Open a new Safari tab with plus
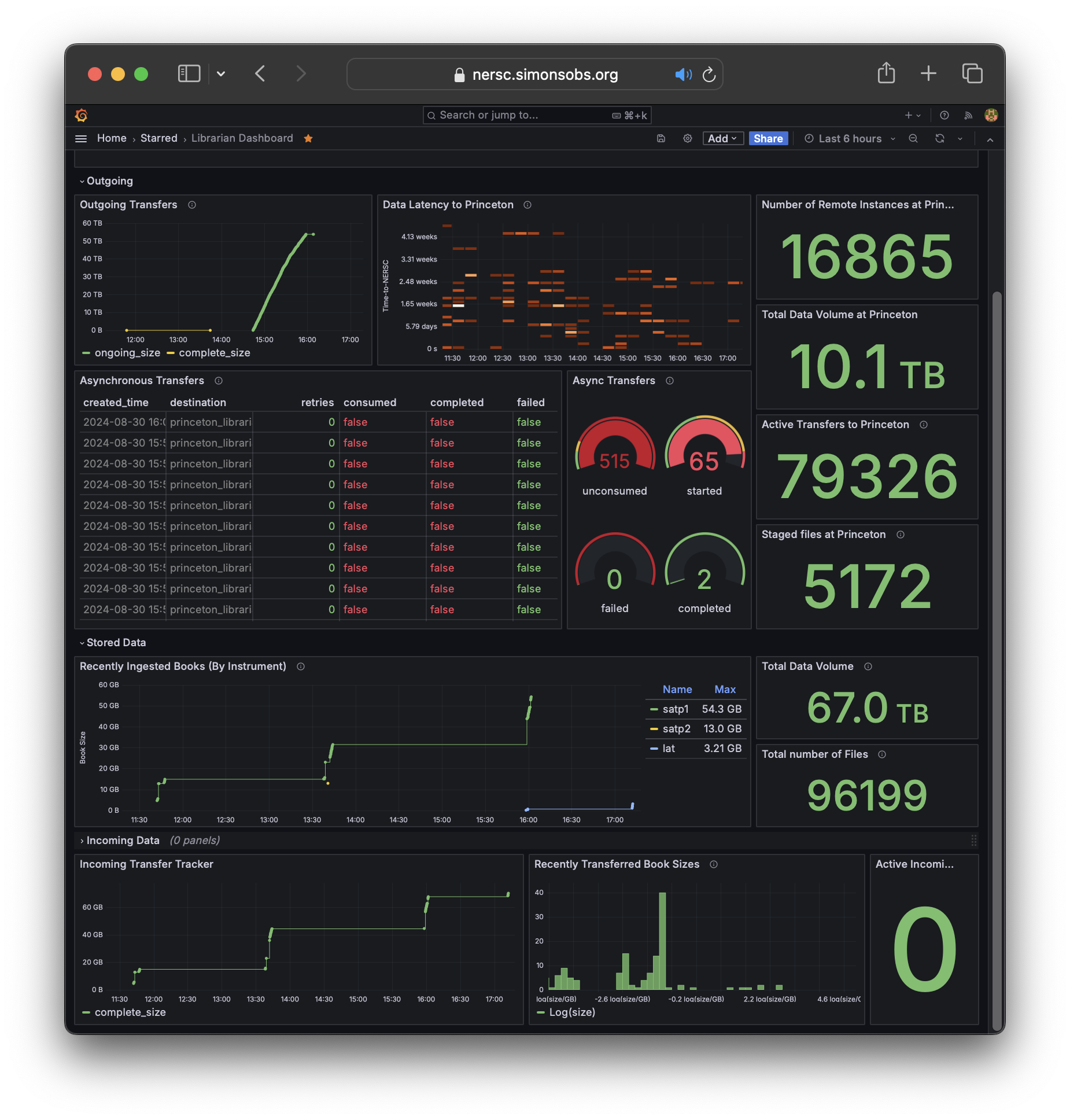 tap(928, 73)
